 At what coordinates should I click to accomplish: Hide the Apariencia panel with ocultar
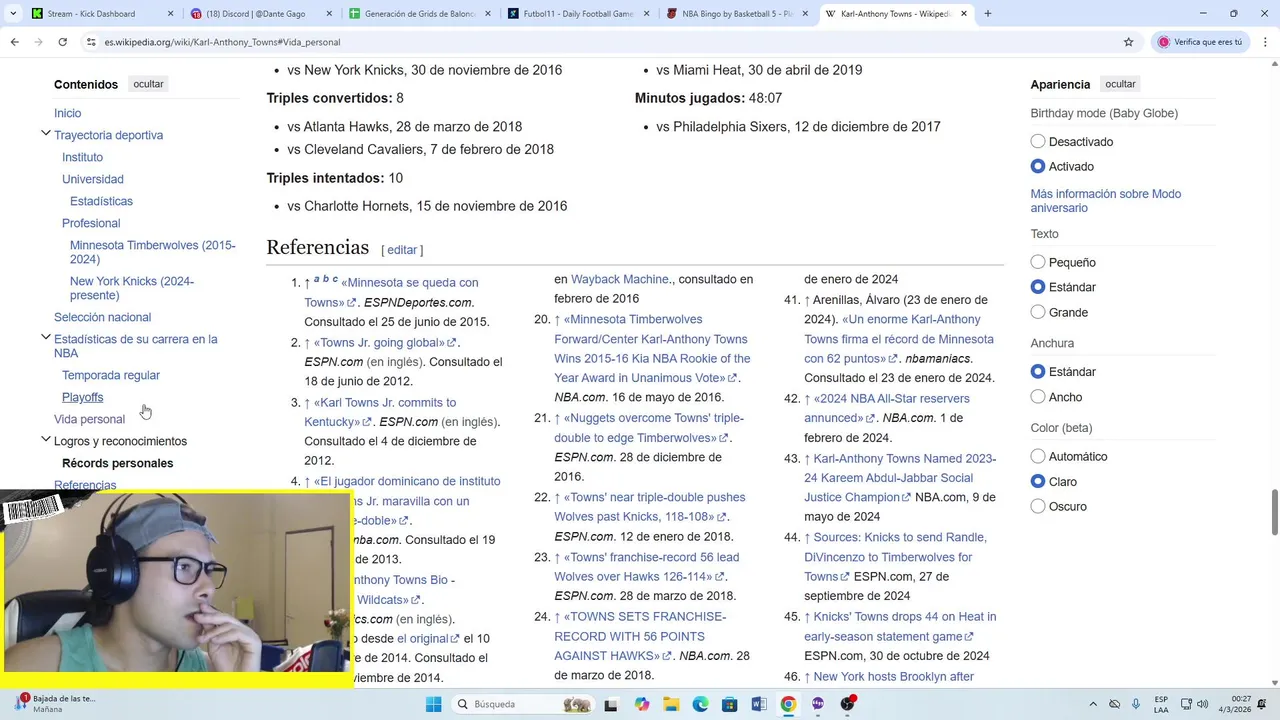tap(1120, 84)
